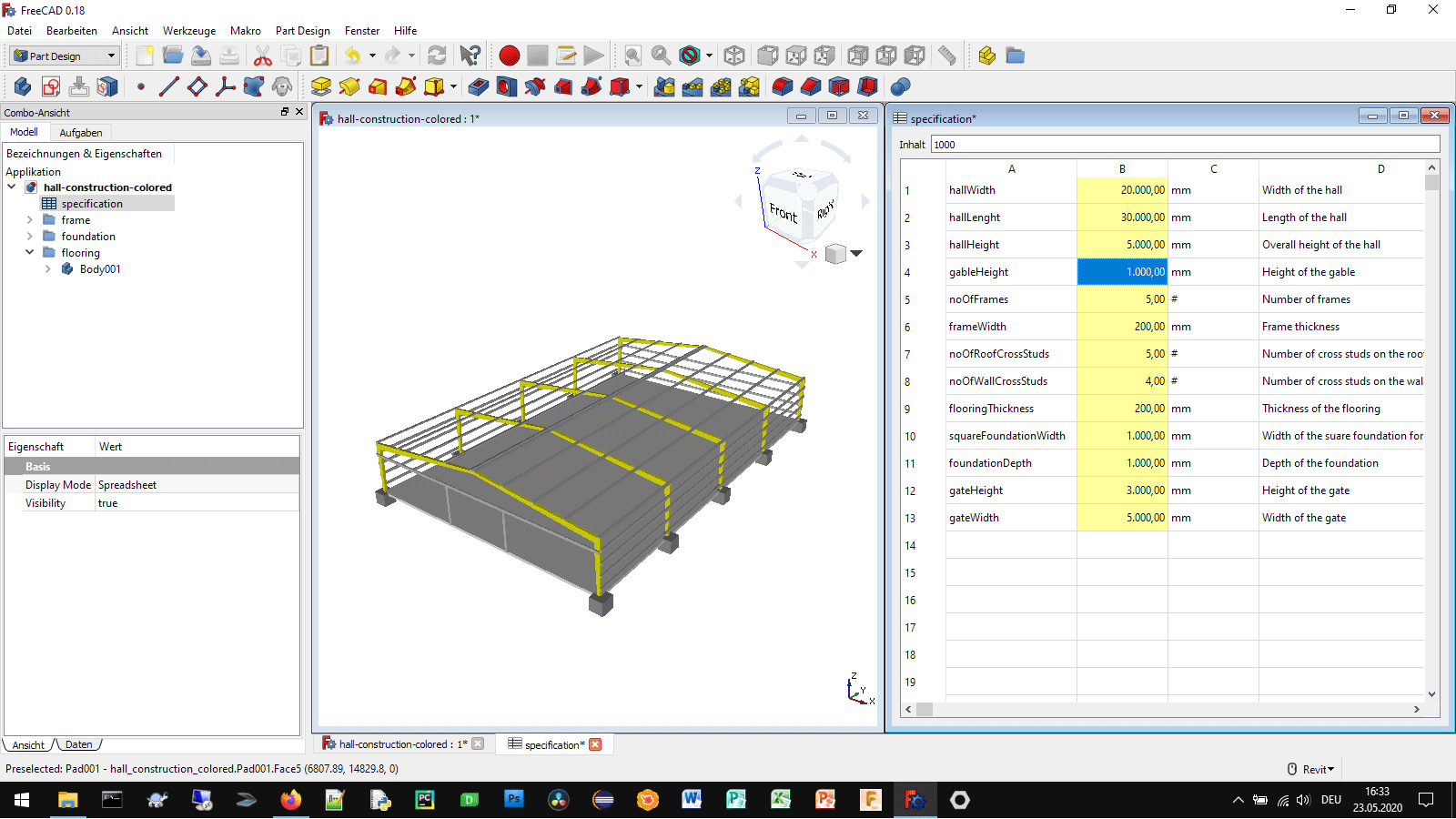Select the Measure distance ruler icon
The image size is (1456, 819).
point(946,56)
